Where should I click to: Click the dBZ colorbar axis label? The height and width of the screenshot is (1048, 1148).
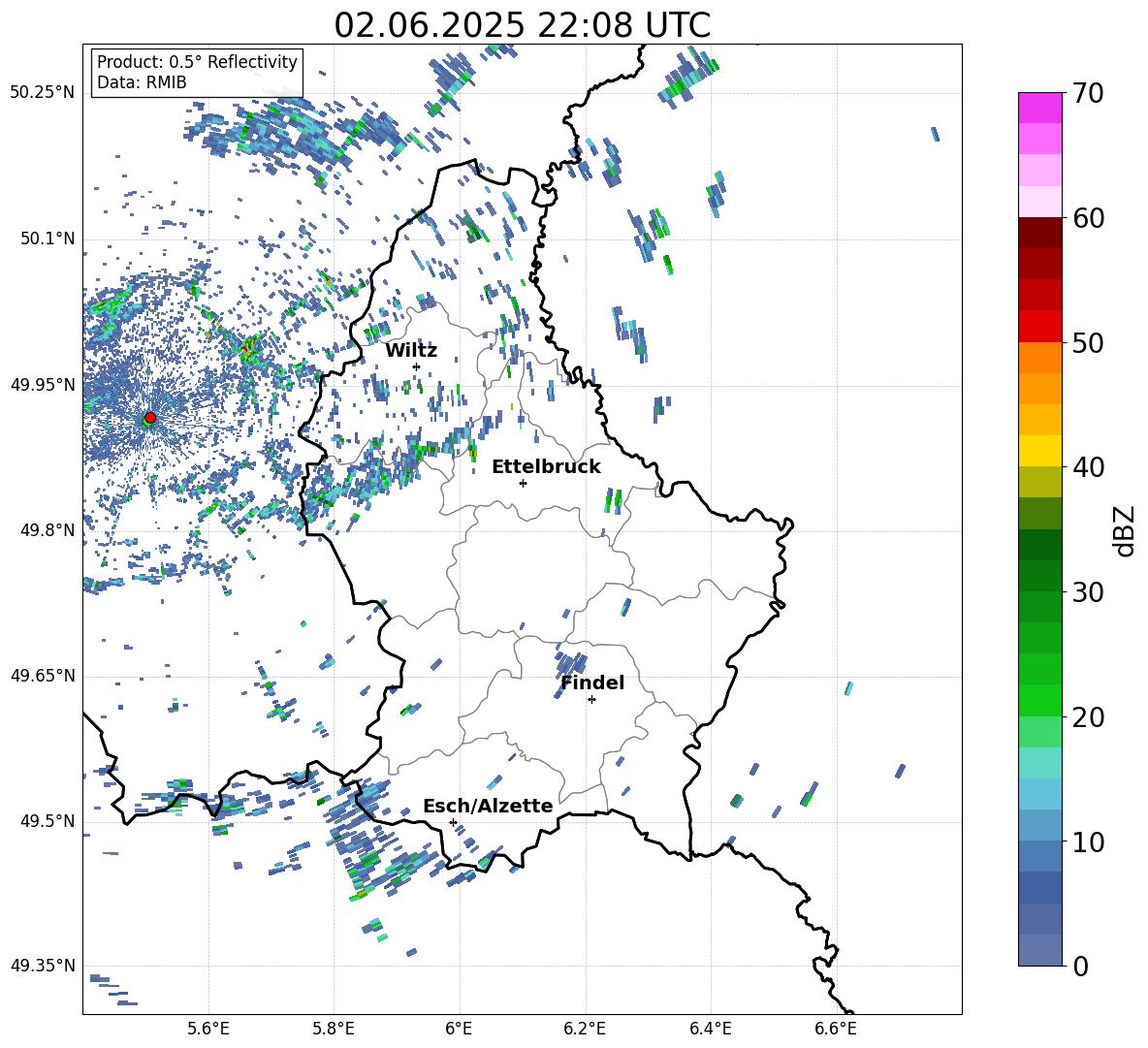(x=1126, y=530)
